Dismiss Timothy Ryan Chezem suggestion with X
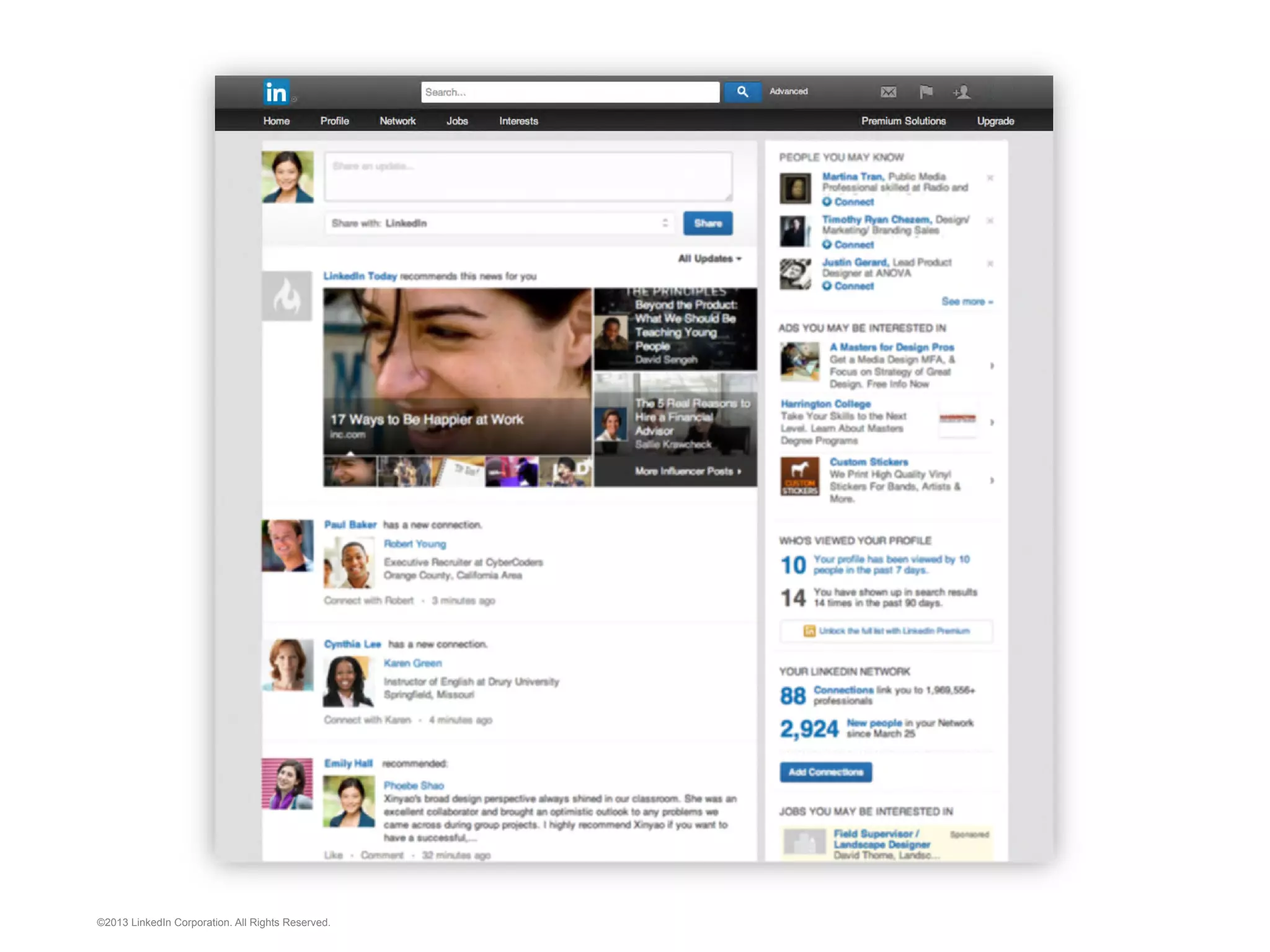This screenshot has width=1270, height=952. 990,221
